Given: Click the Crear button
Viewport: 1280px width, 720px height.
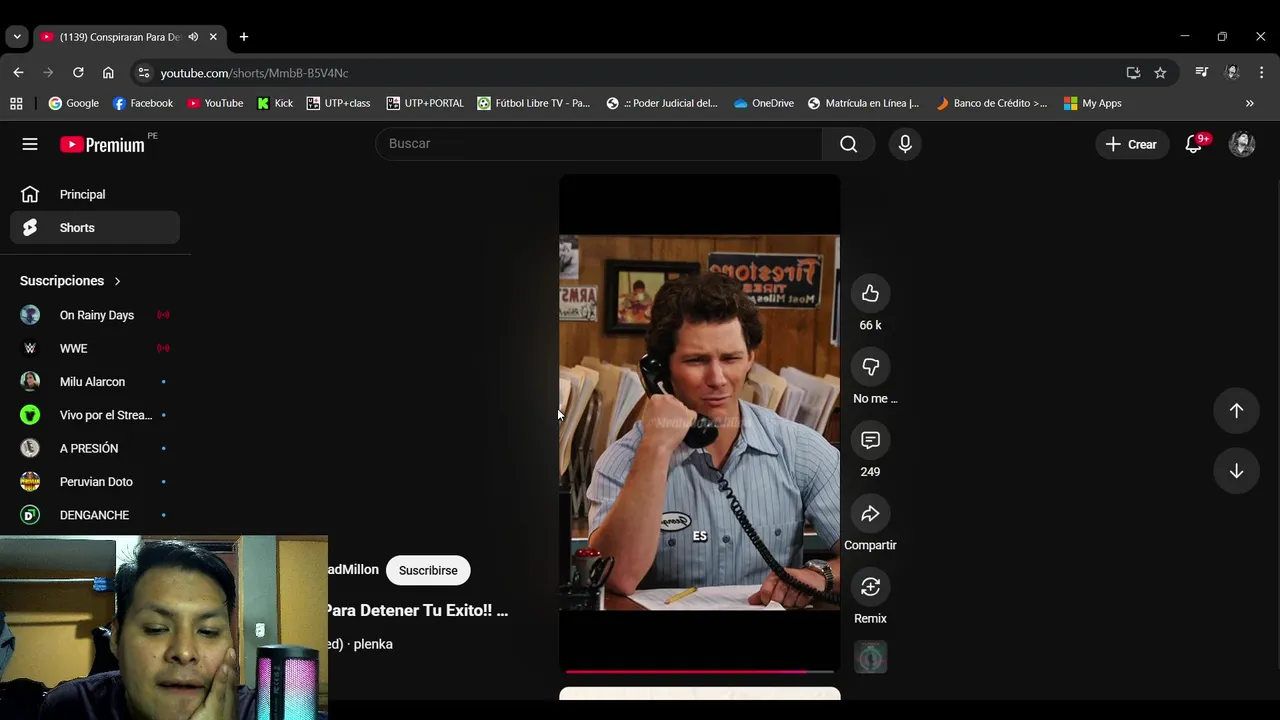Looking at the screenshot, I should [x=1131, y=144].
